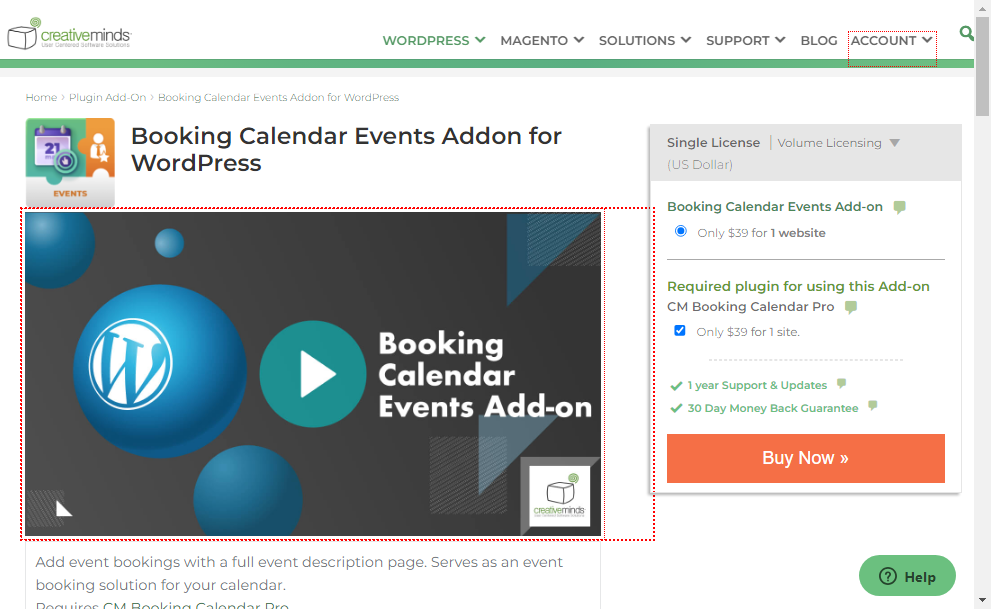
Task: Open the Plugin Add-On breadcrumb link
Action: (x=107, y=97)
